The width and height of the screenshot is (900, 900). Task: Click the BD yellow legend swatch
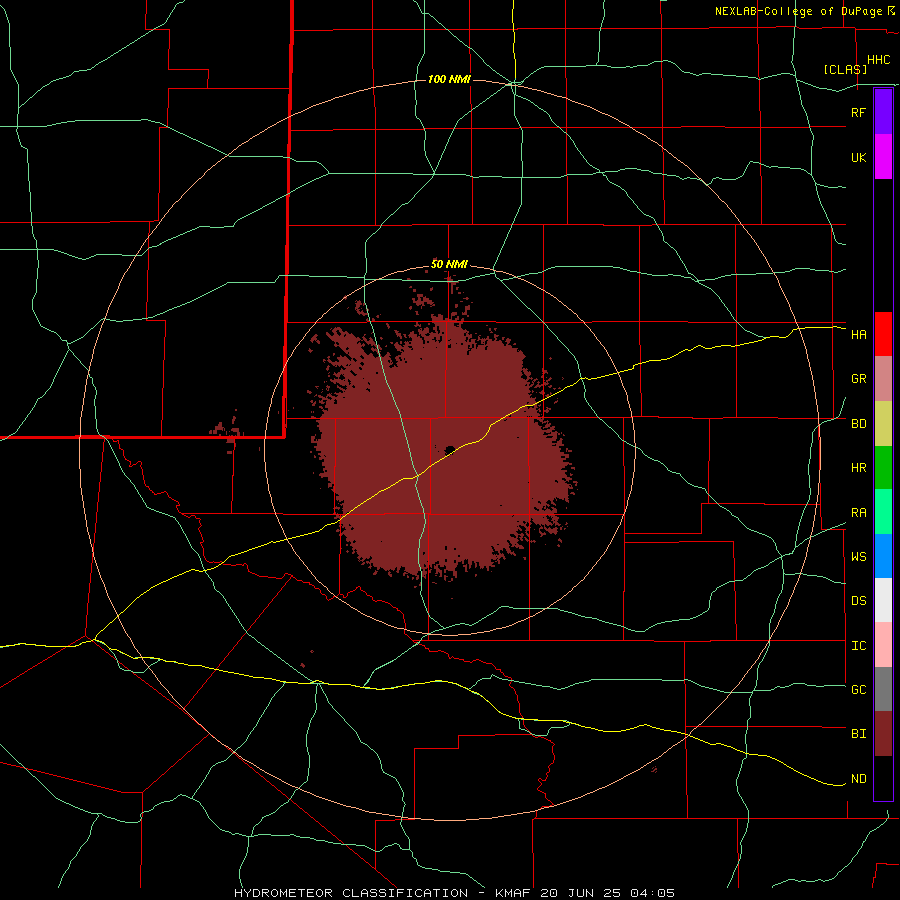tap(883, 423)
